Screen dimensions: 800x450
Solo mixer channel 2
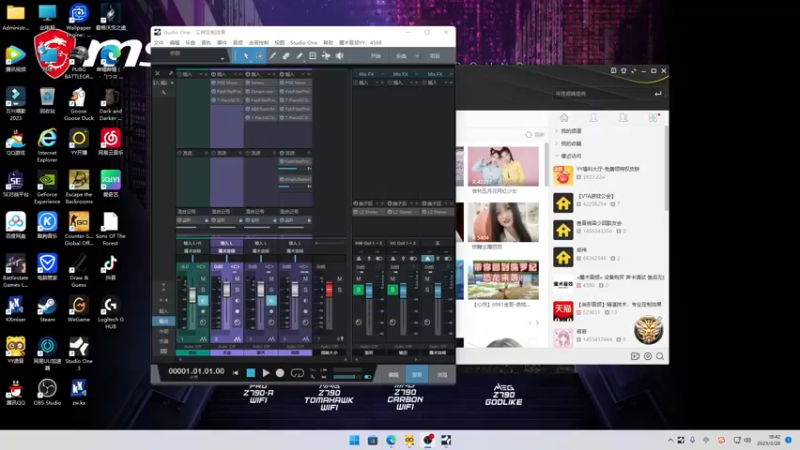pyautogui.click(x=237, y=290)
